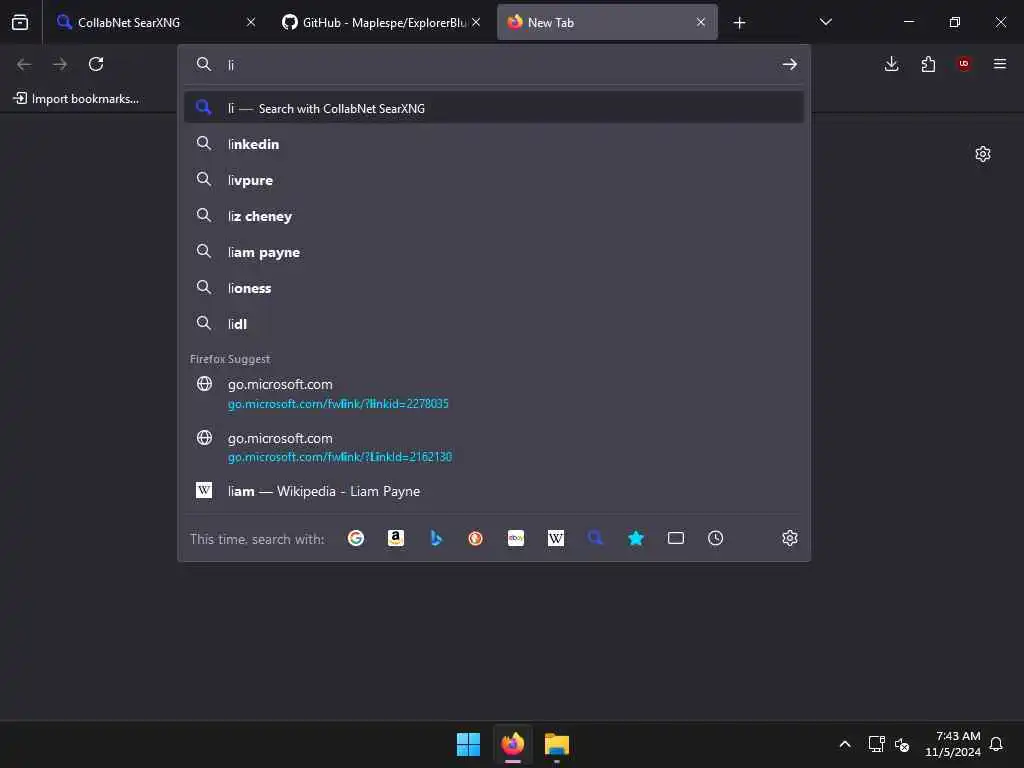Open the Firefox application menu
The image size is (1024, 768).
(x=1000, y=64)
